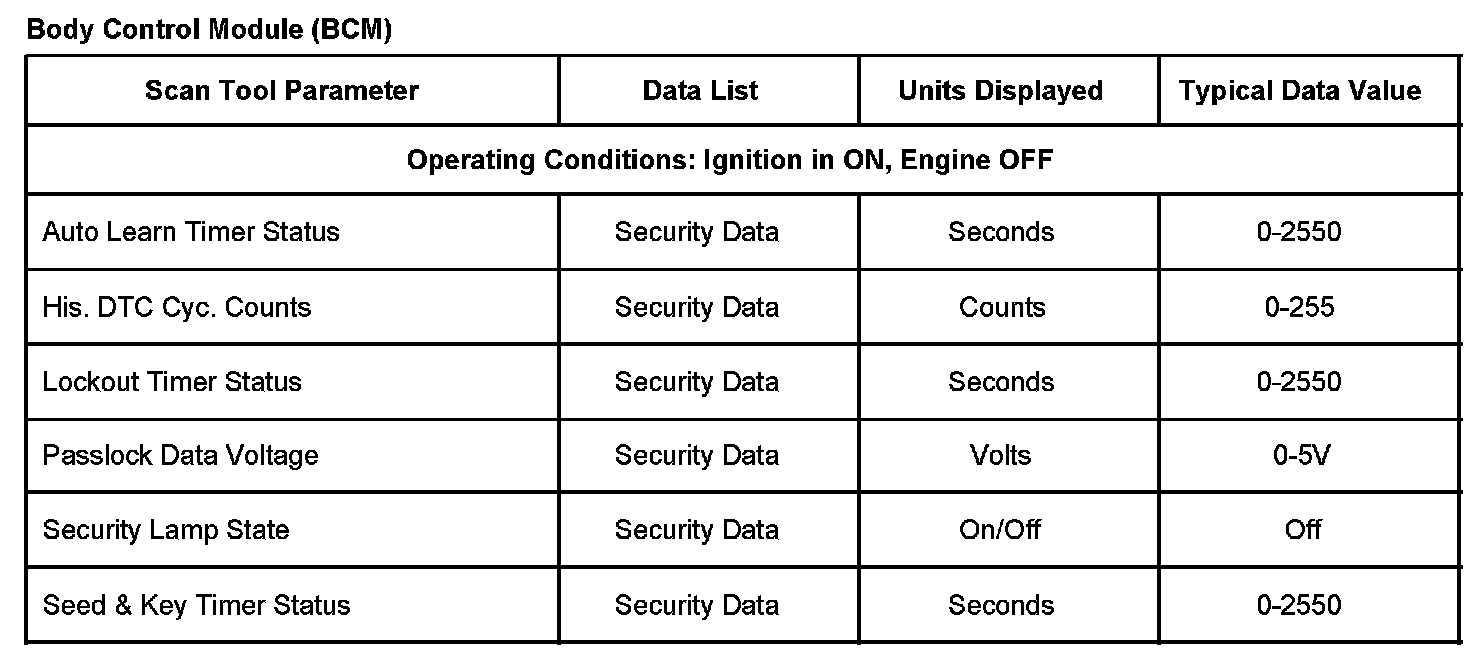Click the On/Off units cell
The height and width of the screenshot is (656, 1472).
pos(1000,530)
